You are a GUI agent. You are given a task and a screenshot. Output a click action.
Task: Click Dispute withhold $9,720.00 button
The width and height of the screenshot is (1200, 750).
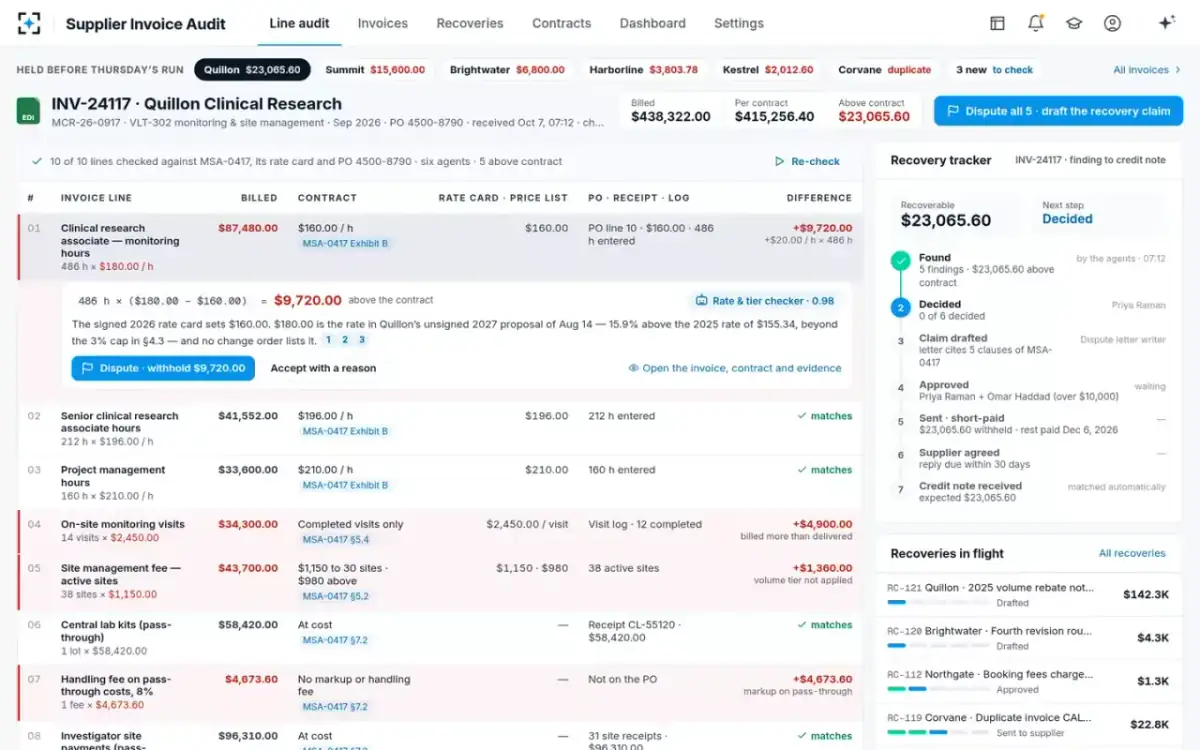[163, 368]
